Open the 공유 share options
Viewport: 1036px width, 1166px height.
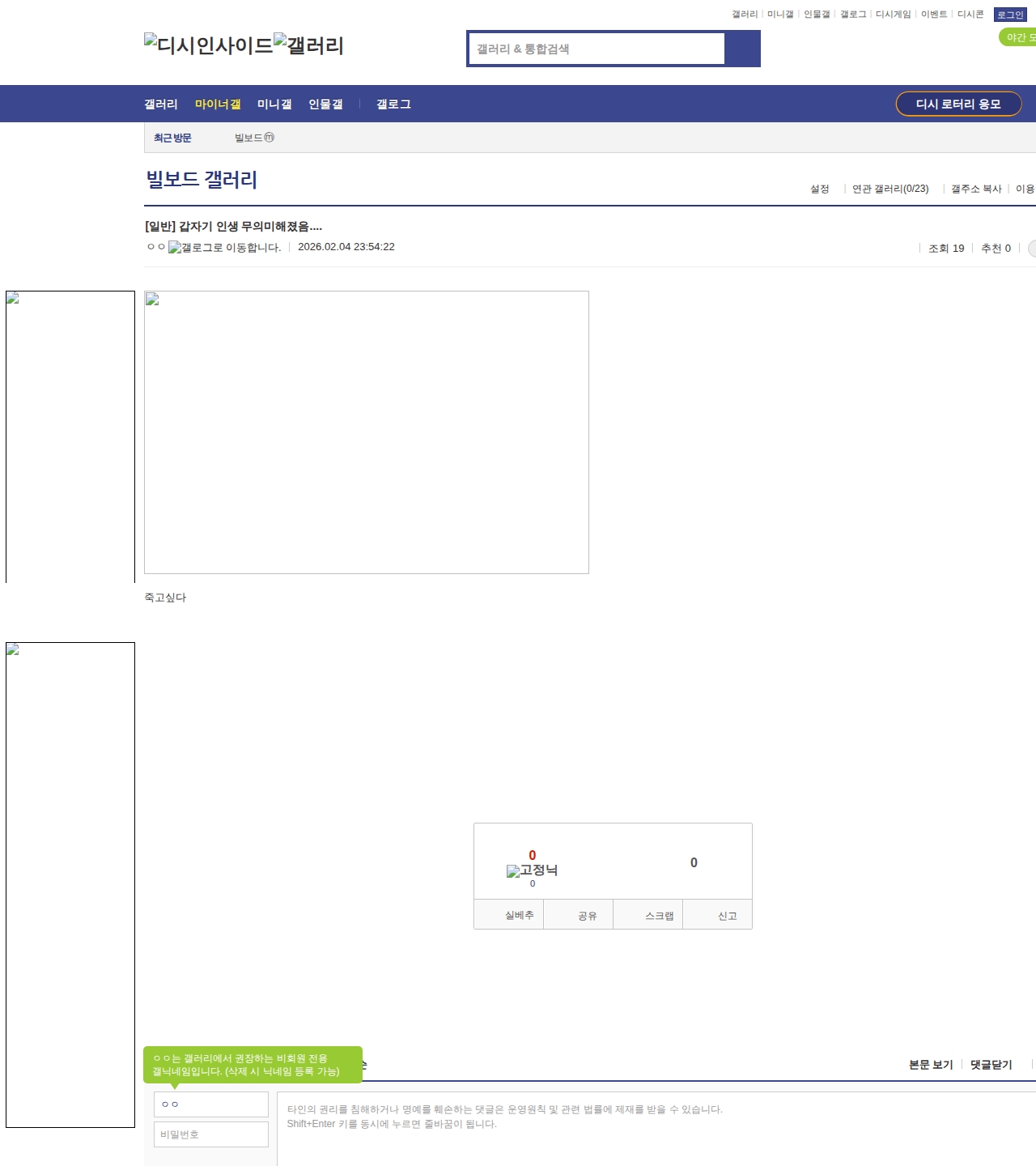(587, 916)
